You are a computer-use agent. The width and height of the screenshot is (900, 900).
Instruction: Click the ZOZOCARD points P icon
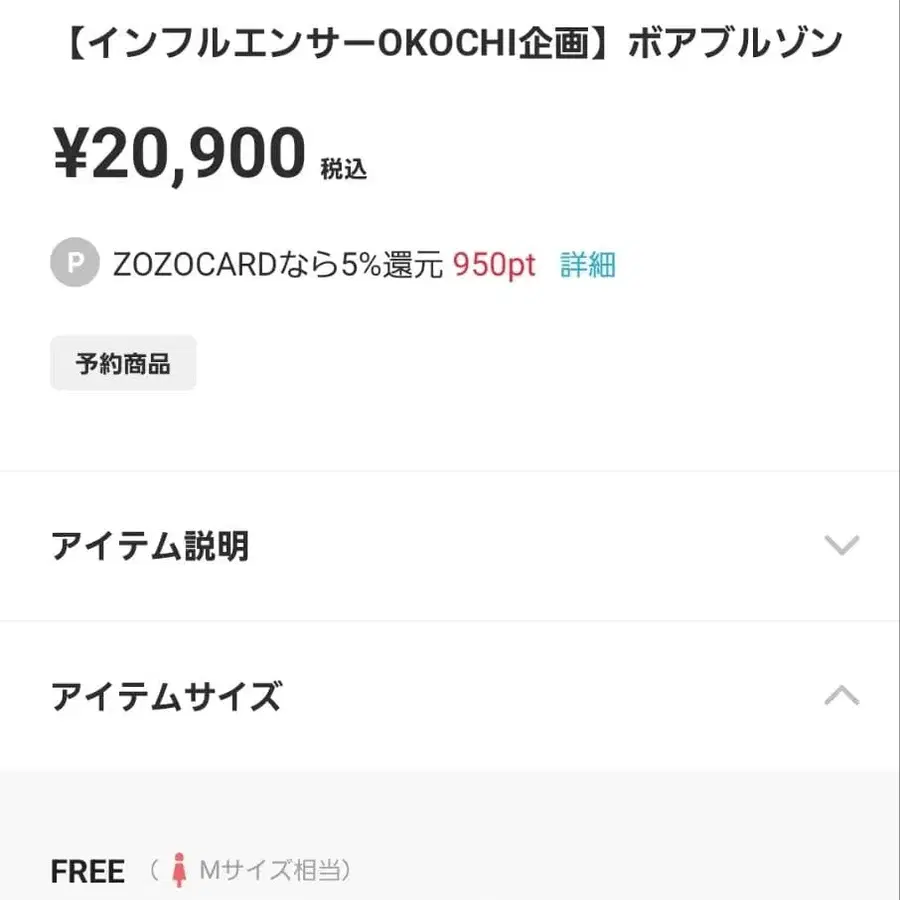(74, 261)
